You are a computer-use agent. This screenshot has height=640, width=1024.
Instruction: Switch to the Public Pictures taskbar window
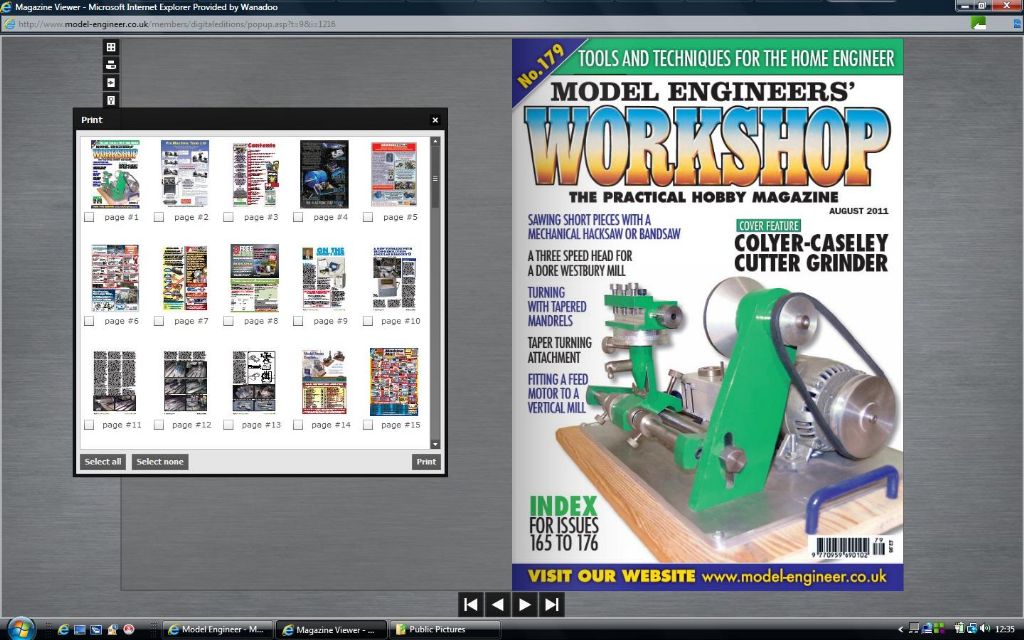[445, 630]
